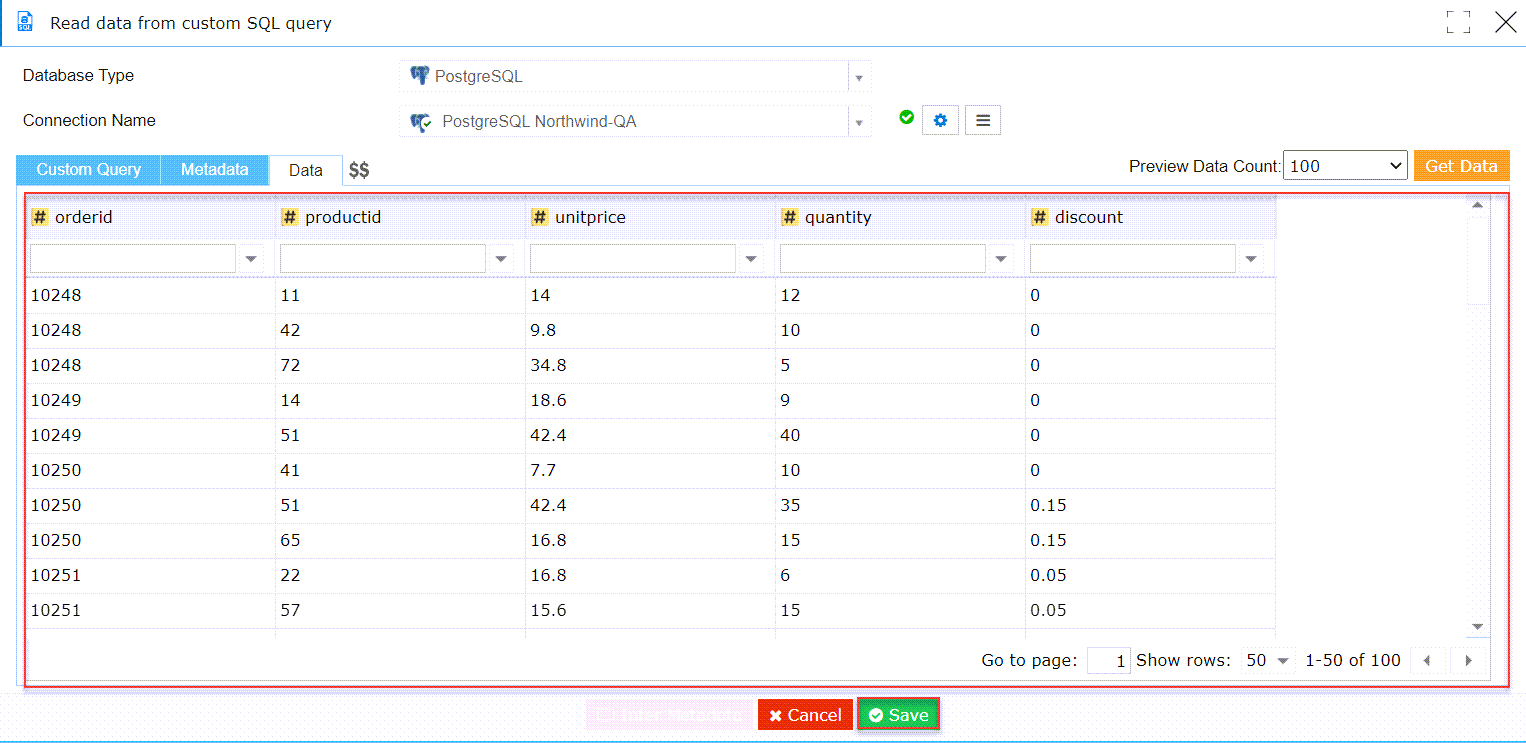Open unitprice filter condition dropdown
This screenshot has height=743, width=1526.
point(751,259)
